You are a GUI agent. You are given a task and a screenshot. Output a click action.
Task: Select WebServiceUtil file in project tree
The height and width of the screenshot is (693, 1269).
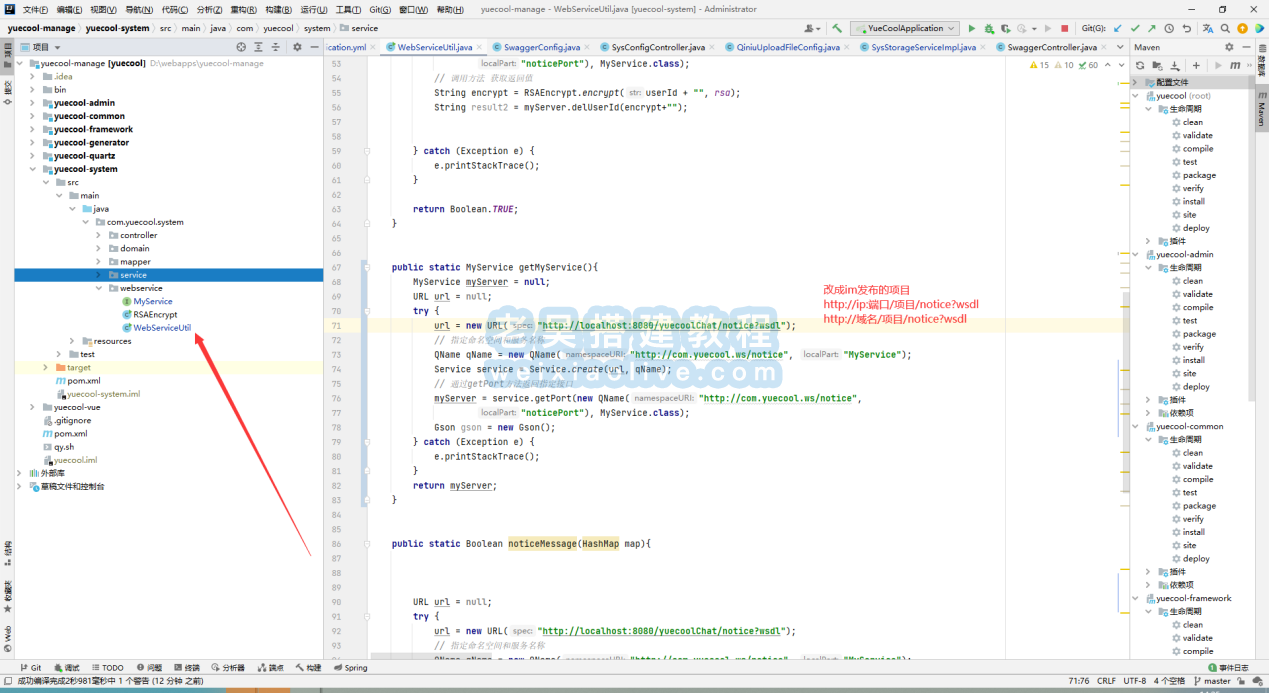(161, 328)
